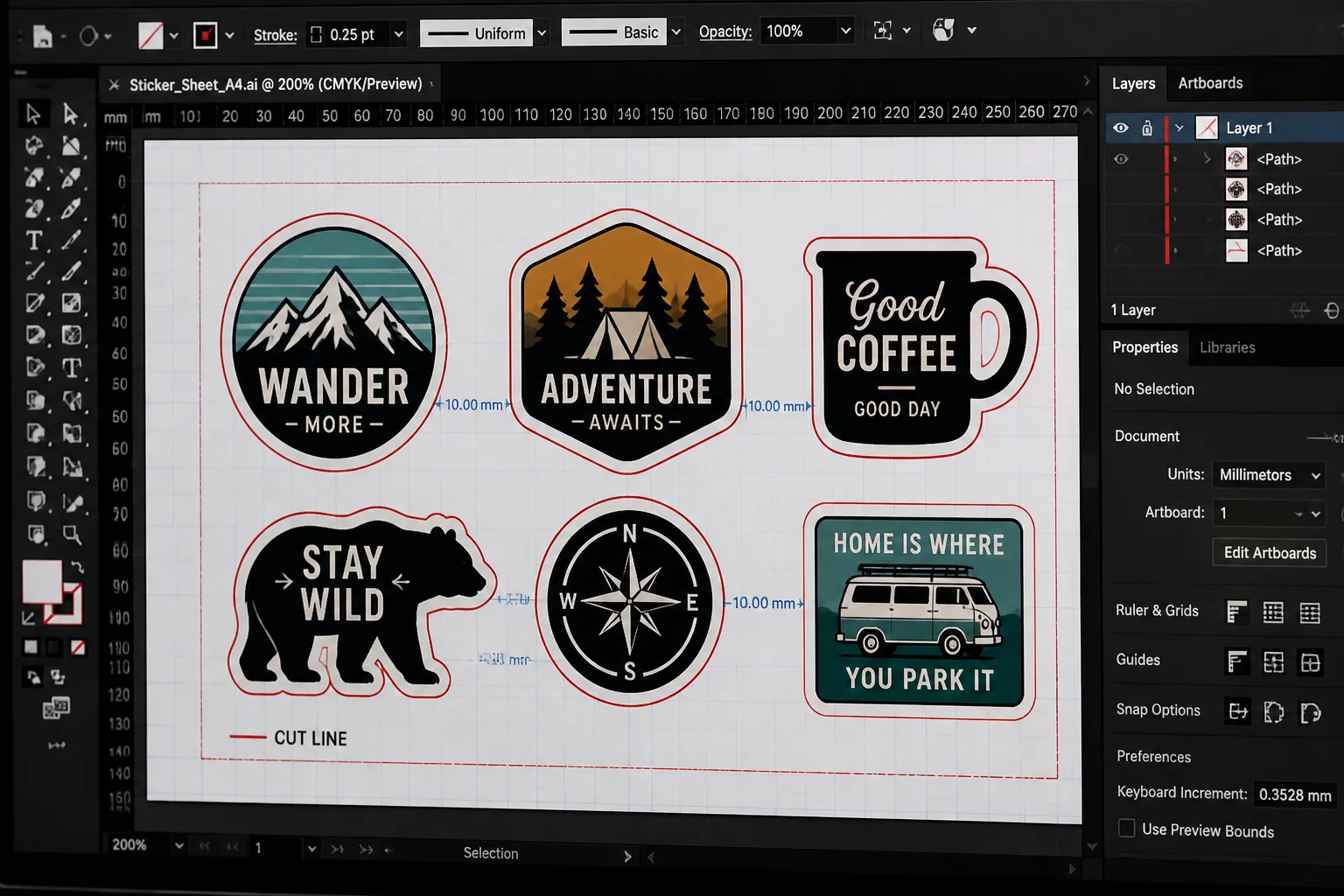Image resolution: width=1344 pixels, height=896 pixels.
Task: Click the red Stroke color swatch in control bar
Action: coord(205,35)
